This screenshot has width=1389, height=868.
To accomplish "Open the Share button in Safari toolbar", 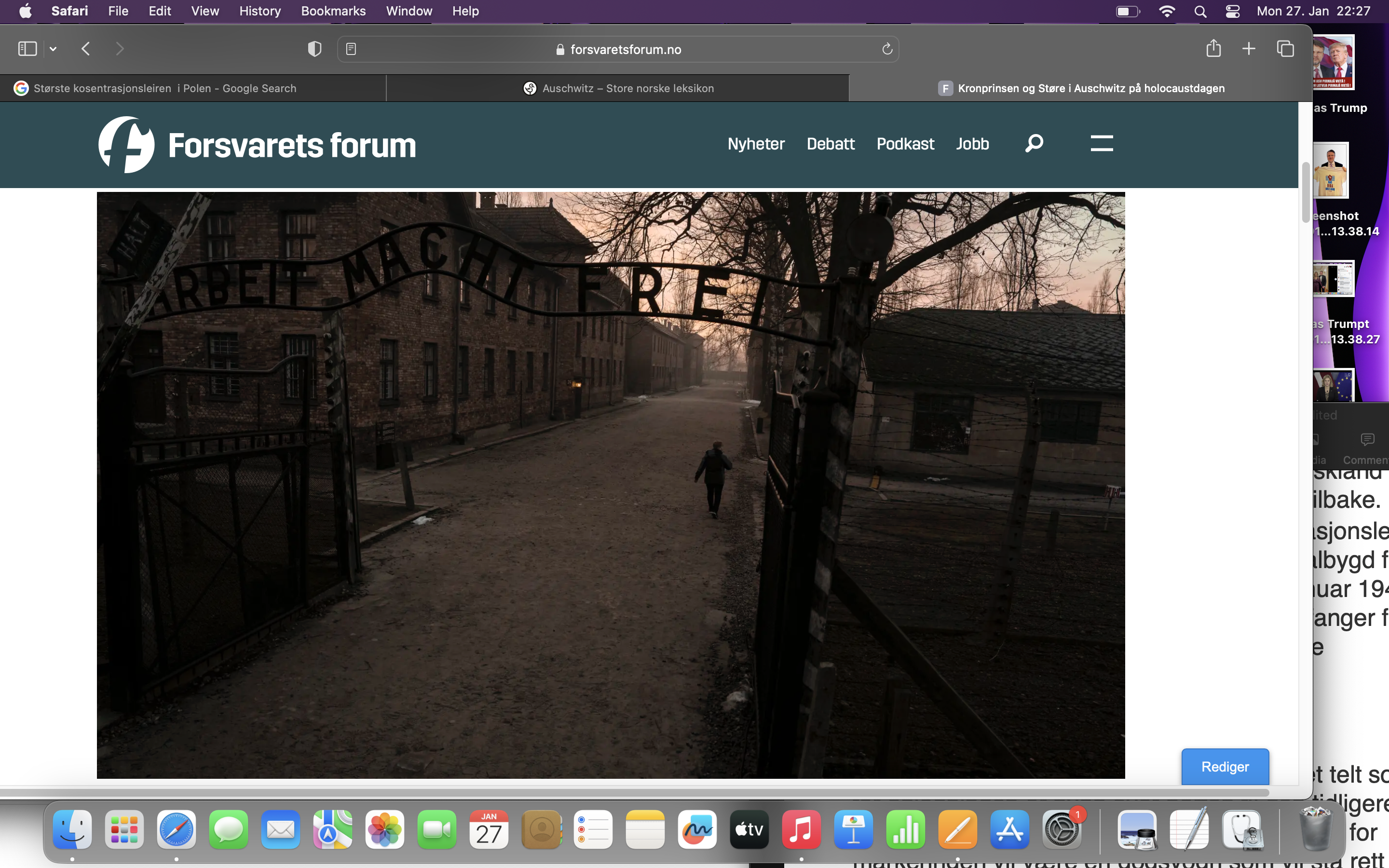I will 1213,48.
